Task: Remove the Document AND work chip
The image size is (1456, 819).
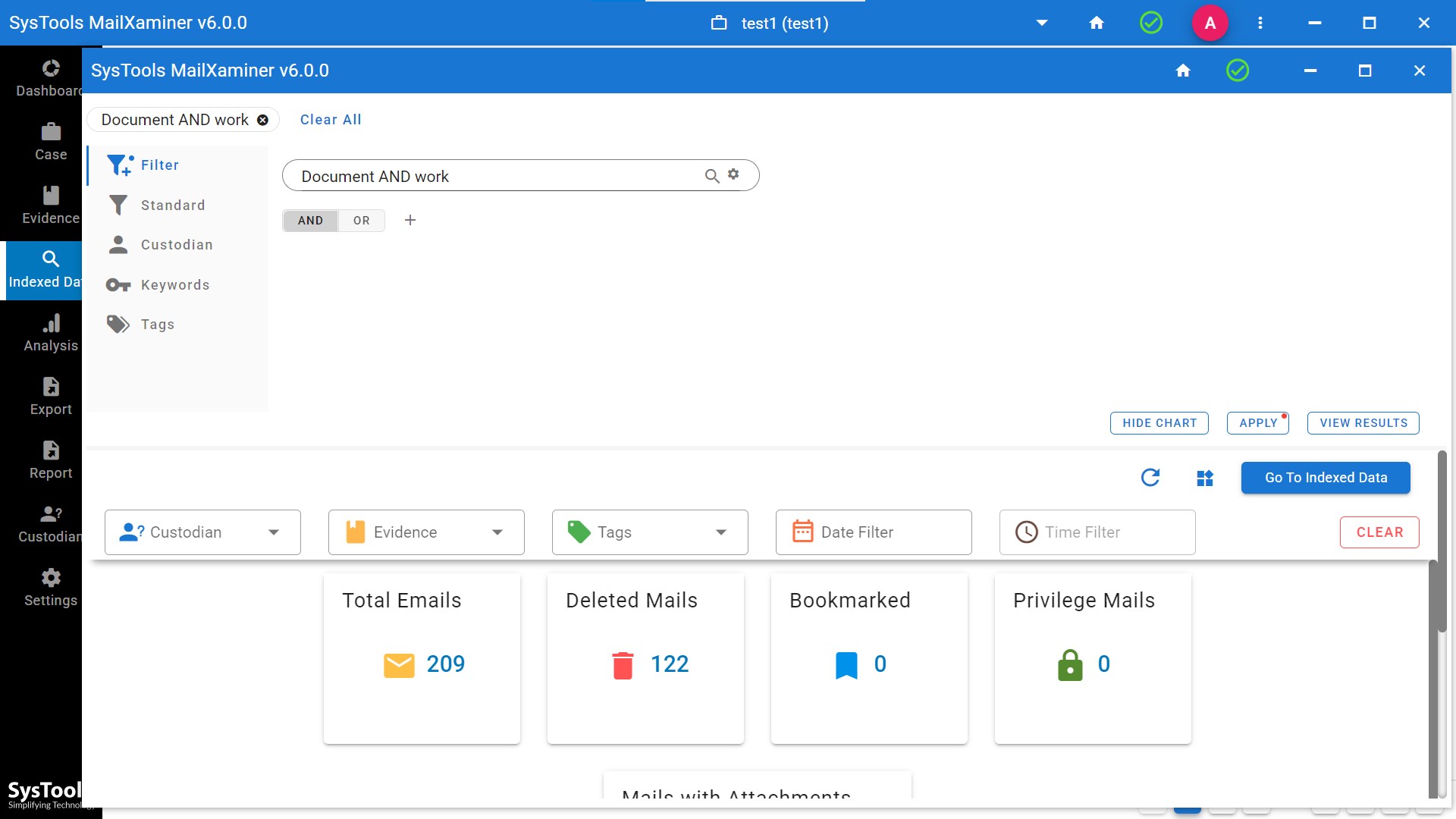Action: 262,120
